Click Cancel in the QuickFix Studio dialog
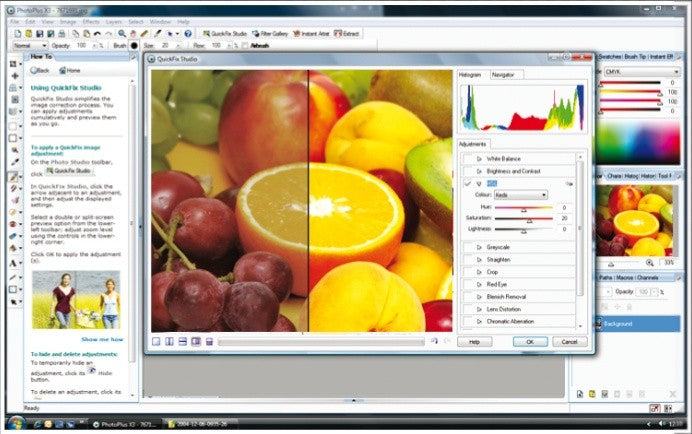The width and height of the screenshot is (692, 434). pyautogui.click(x=569, y=342)
